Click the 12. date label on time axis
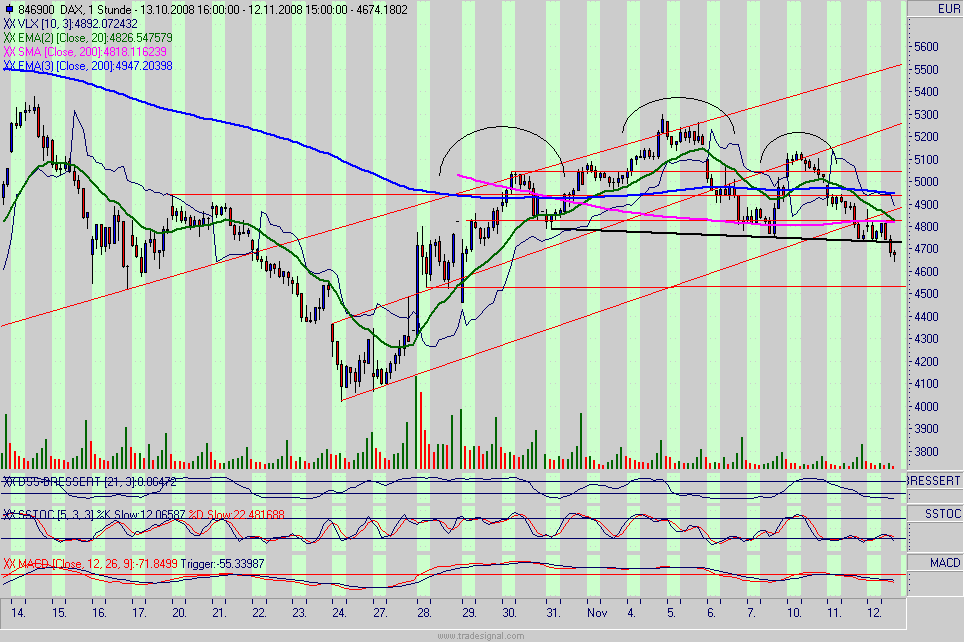 tap(874, 612)
